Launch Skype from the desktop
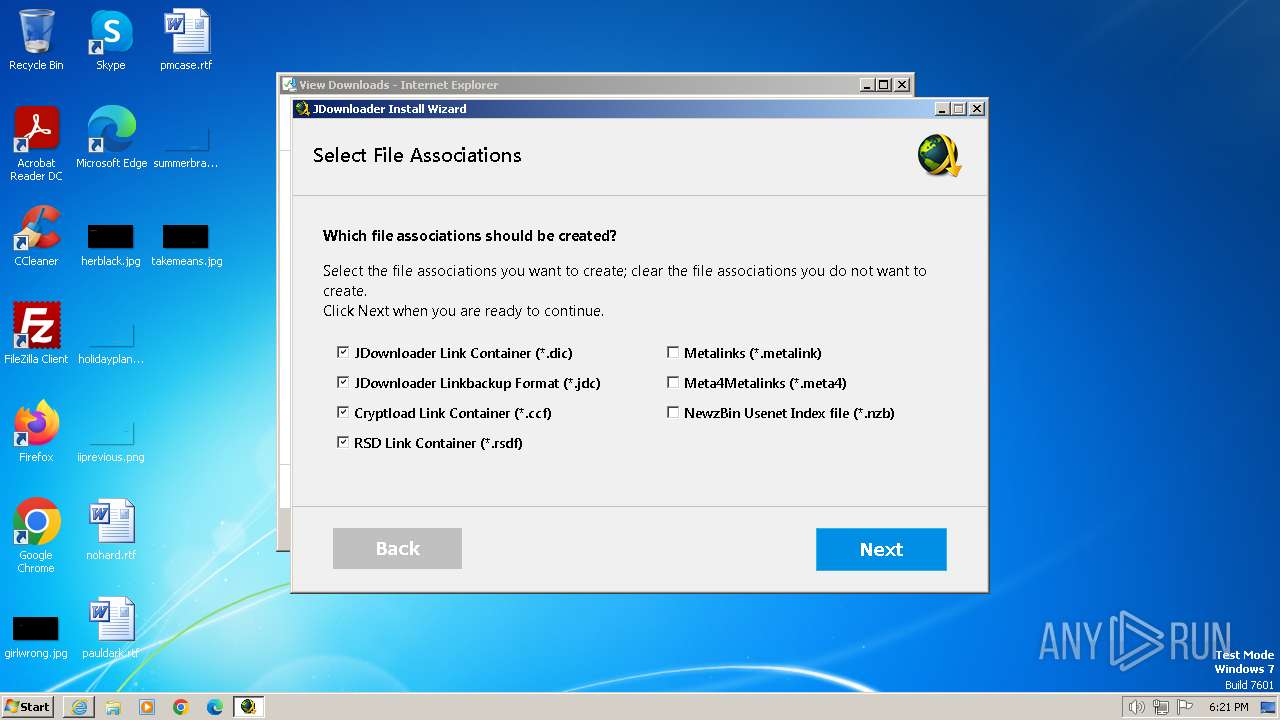Viewport: 1280px width, 720px height. pos(111,40)
